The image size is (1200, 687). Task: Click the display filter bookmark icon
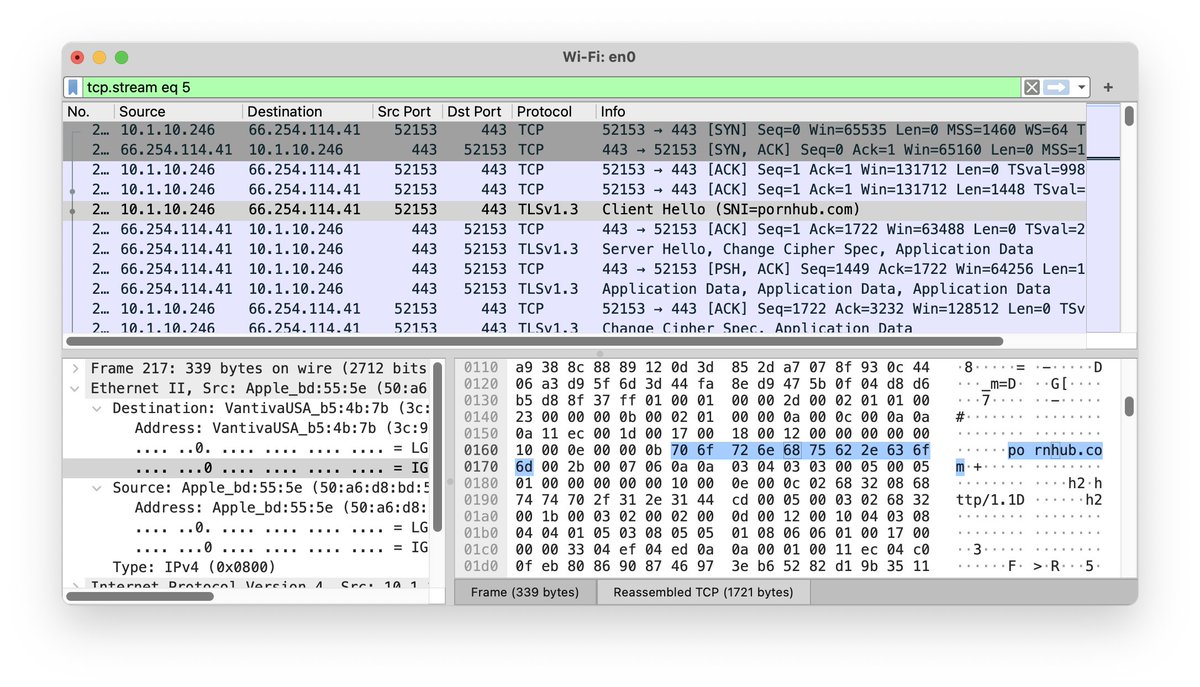tap(74, 87)
